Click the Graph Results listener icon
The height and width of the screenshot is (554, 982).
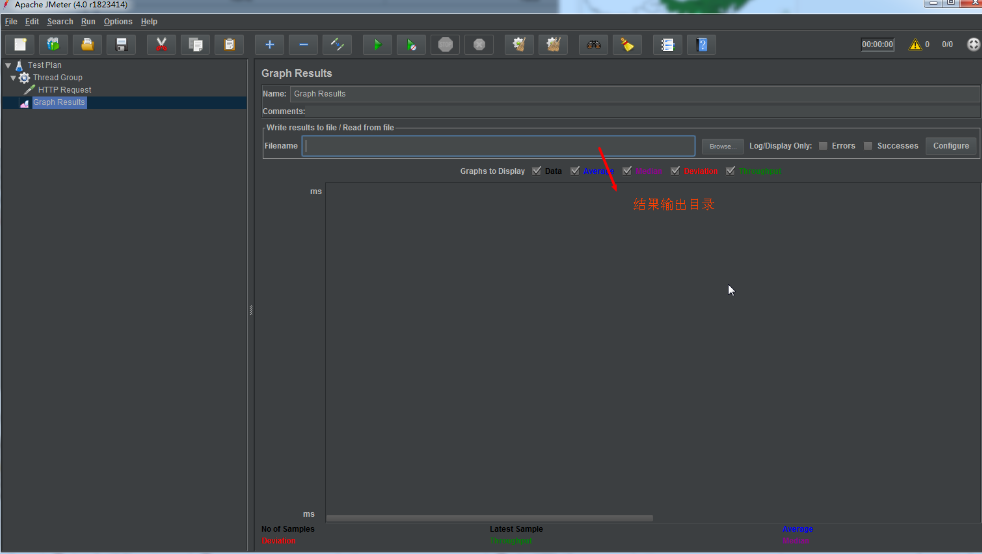(24, 103)
